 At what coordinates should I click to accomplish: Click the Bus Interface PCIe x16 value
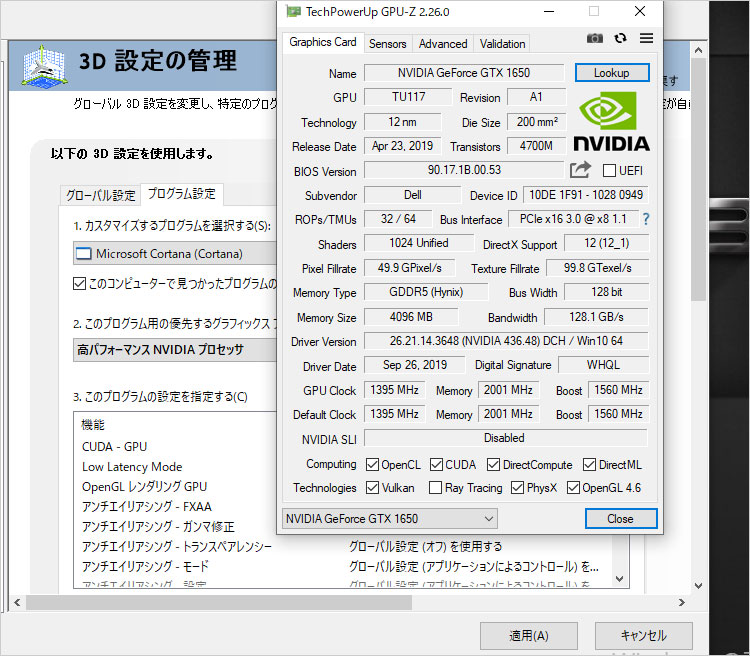click(x=573, y=219)
